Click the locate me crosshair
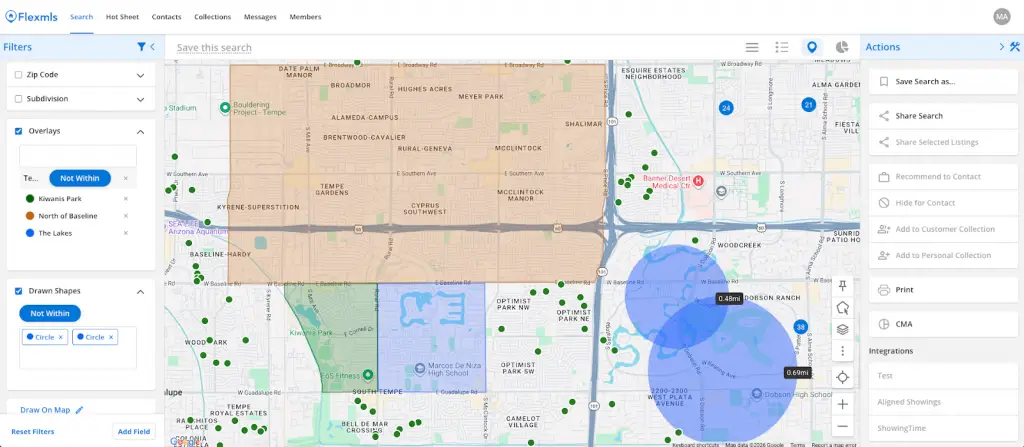This screenshot has width=1024, height=447. coord(842,378)
